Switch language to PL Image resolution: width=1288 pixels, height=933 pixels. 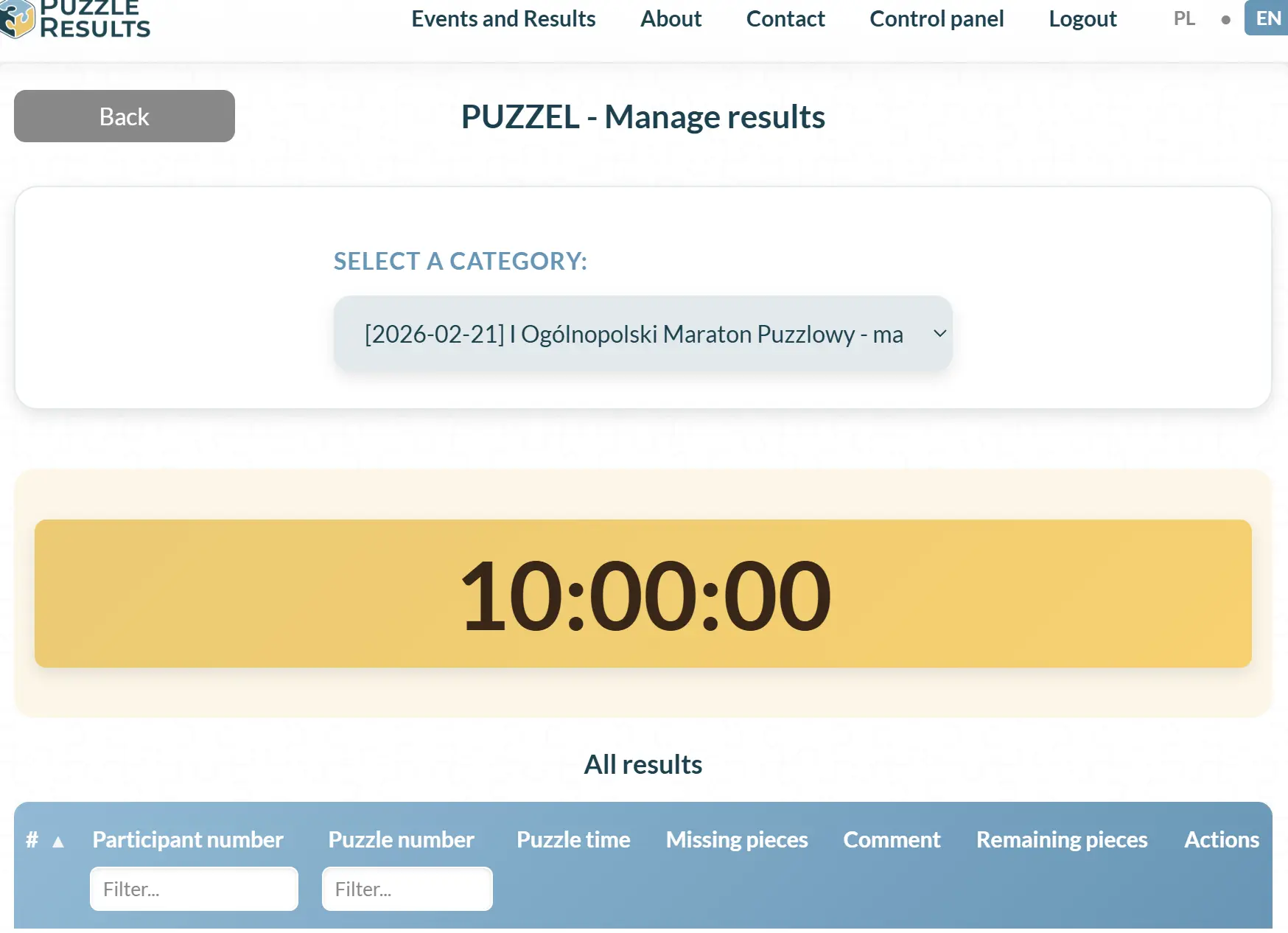1183,18
